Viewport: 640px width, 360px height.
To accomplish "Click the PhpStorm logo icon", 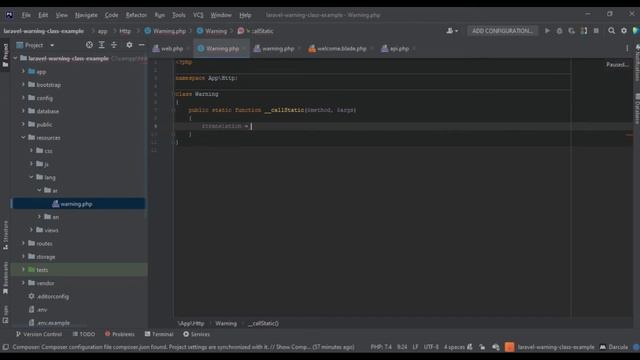I will coord(9,15).
